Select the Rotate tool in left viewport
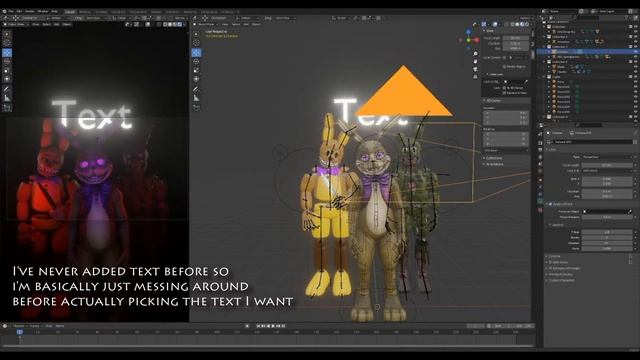640x360 pixels. pos(7,62)
